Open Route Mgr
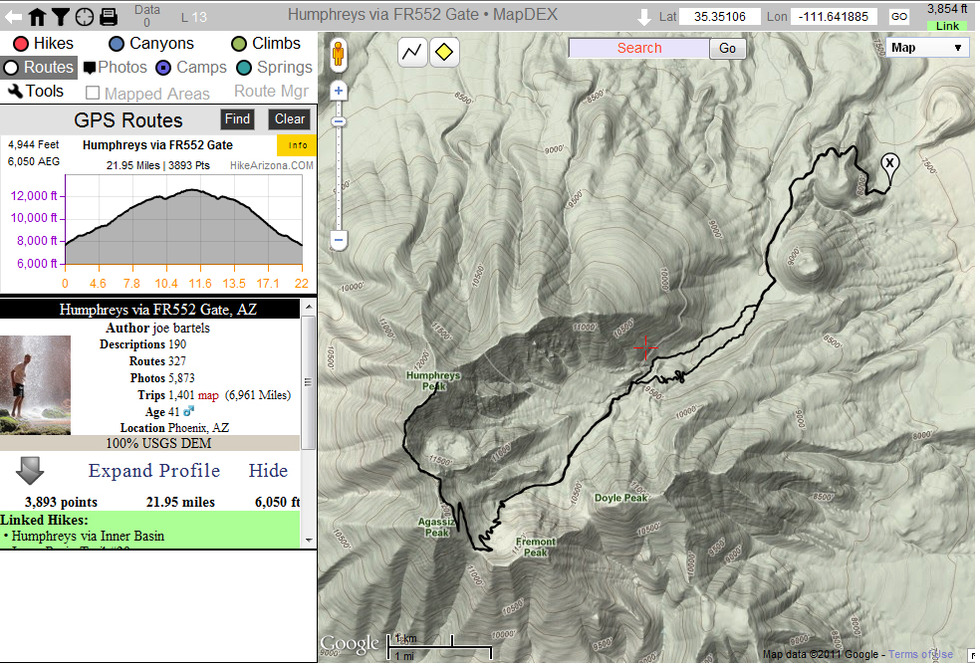This screenshot has height=666, width=980. click(x=271, y=91)
